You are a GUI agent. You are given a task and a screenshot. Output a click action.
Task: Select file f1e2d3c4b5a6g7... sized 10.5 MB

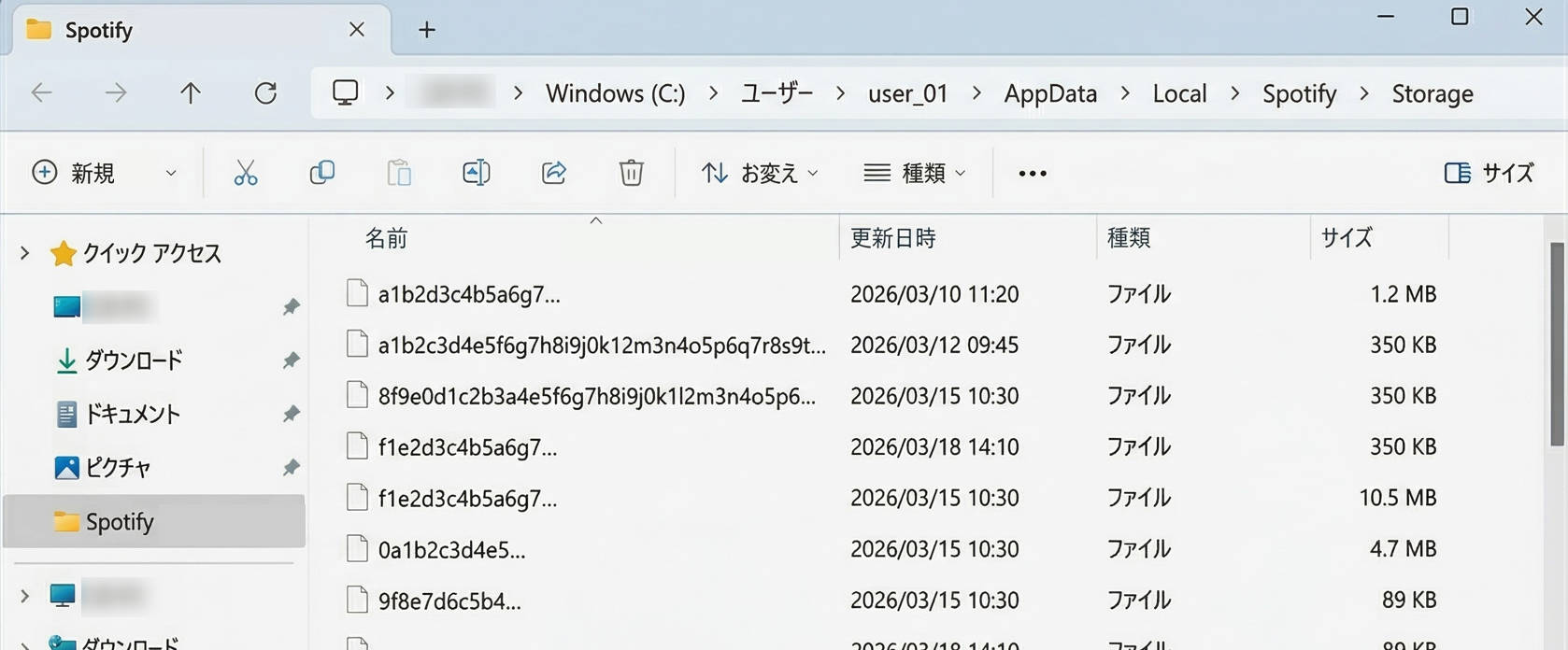(467, 499)
